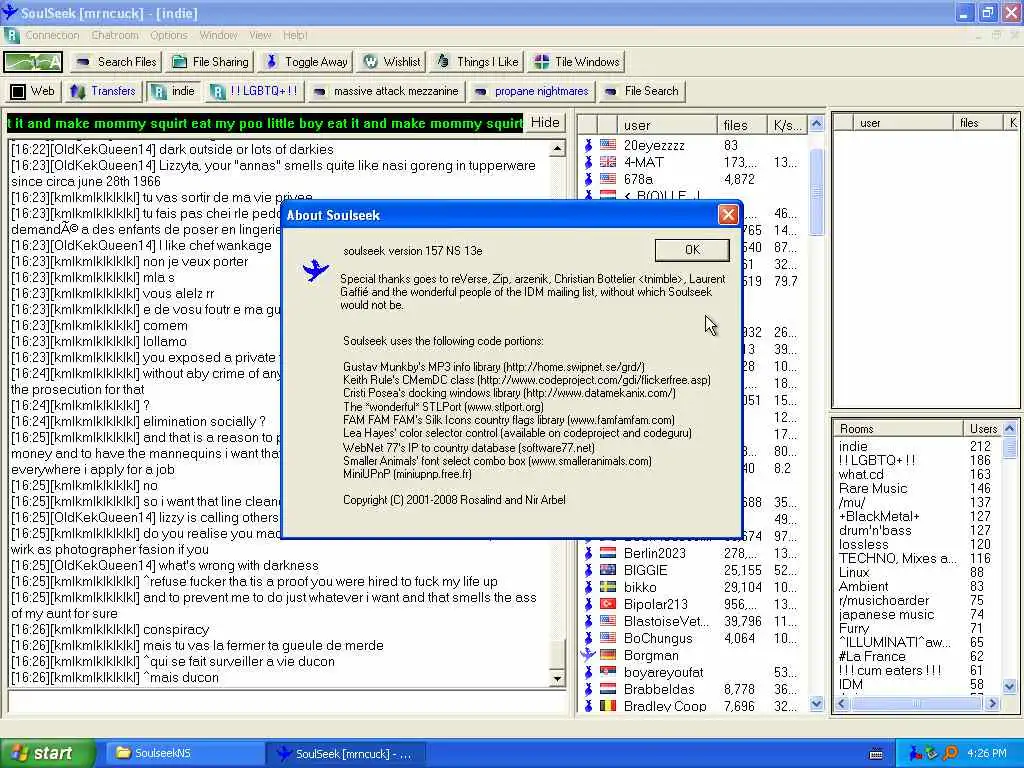Switch to the Web tab

coord(33,91)
